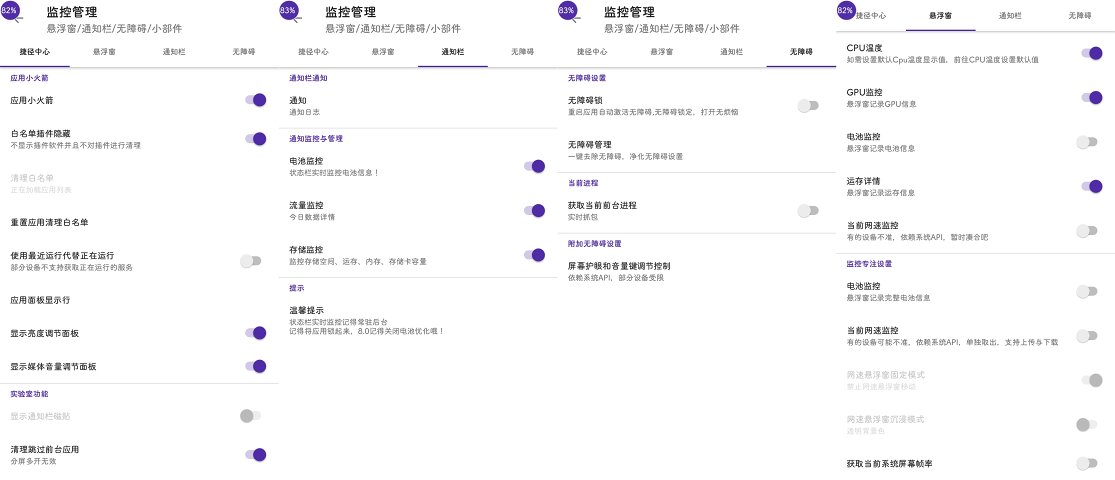Screen dimensions: 1115x480
Task: Click 今日数据详情 subtitle text
Action: 312,217
